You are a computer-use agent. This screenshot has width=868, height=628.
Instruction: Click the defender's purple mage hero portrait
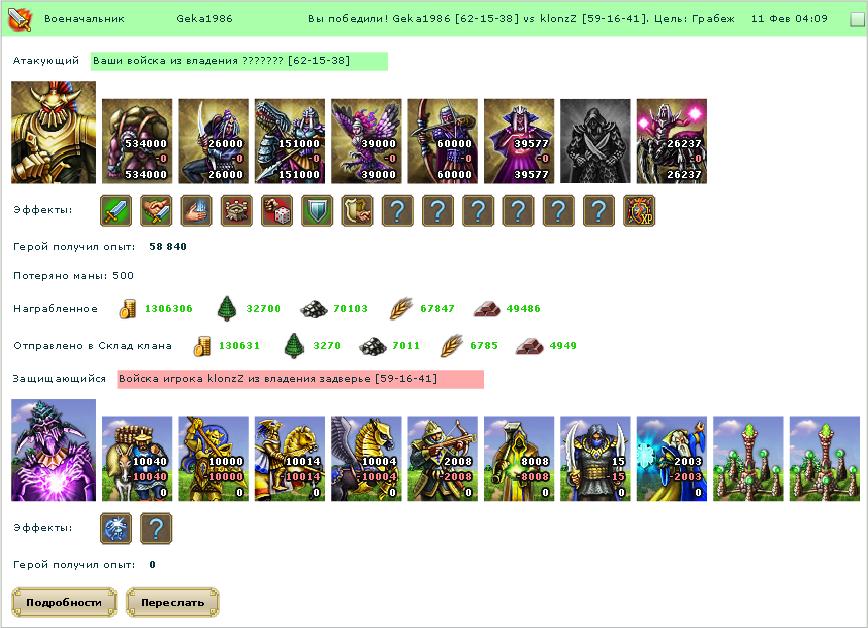[x=54, y=450]
